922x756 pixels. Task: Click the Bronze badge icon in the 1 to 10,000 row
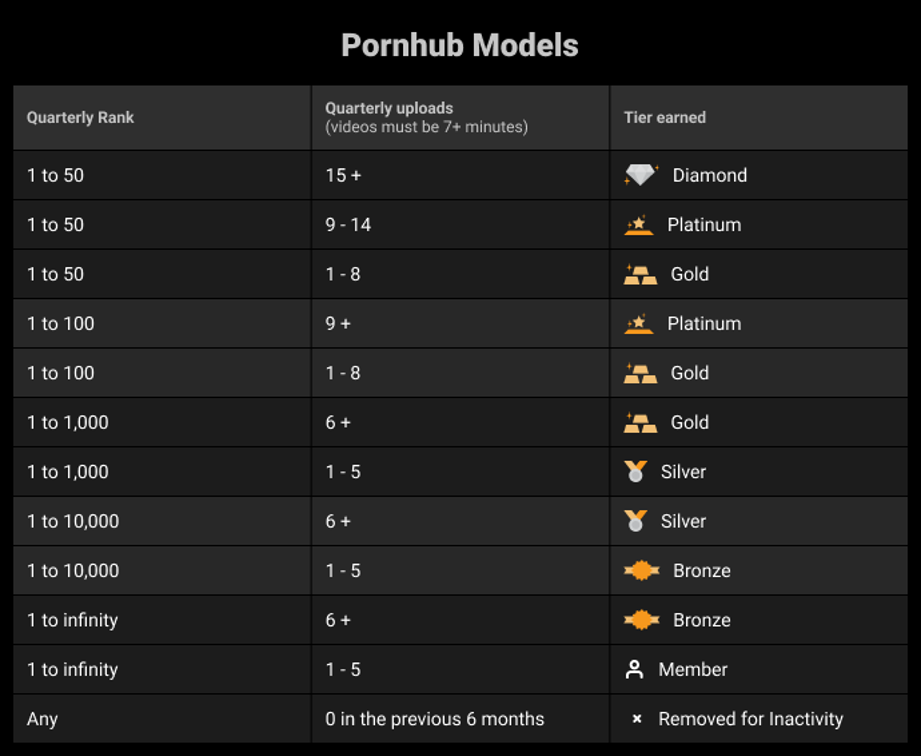(x=641, y=571)
